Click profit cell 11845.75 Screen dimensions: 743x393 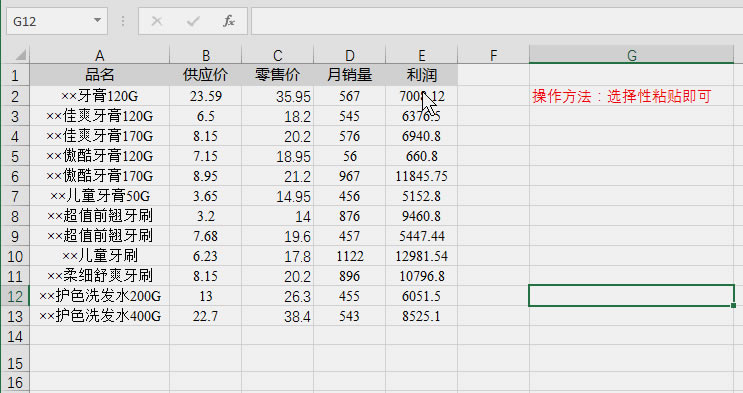[422, 176]
